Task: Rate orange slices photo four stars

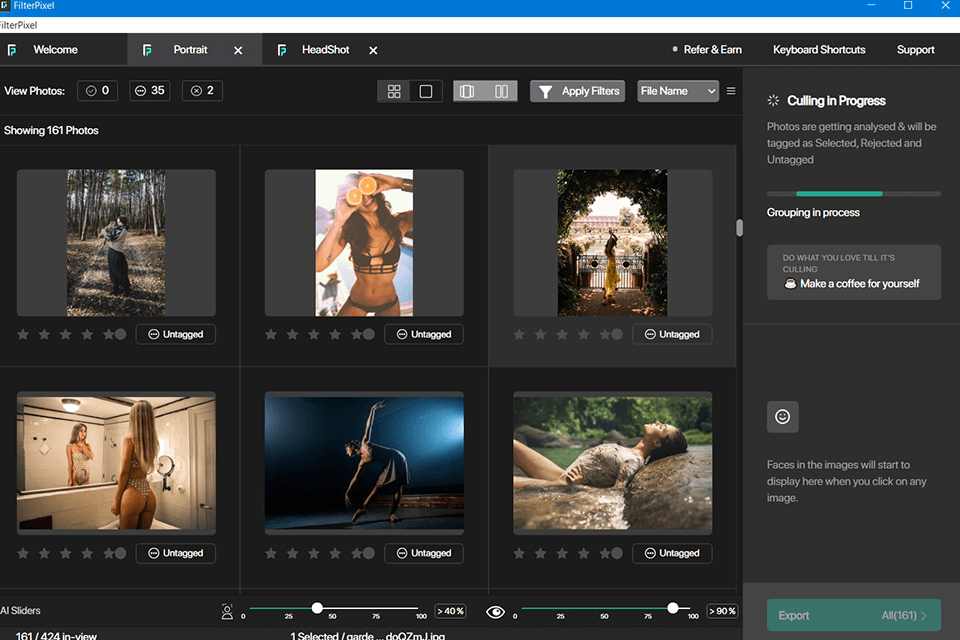Action: [335, 334]
